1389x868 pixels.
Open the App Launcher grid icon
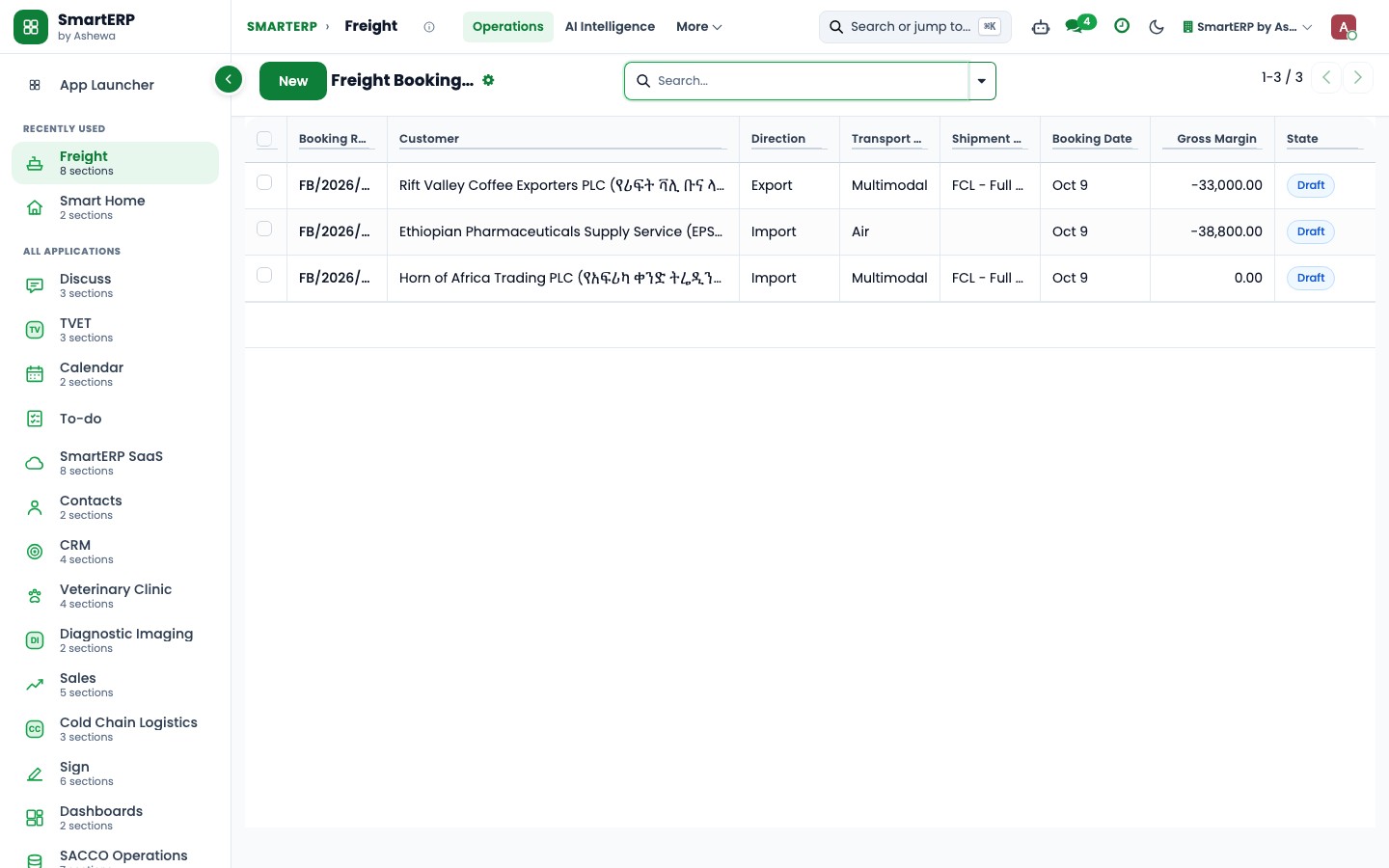click(x=35, y=85)
